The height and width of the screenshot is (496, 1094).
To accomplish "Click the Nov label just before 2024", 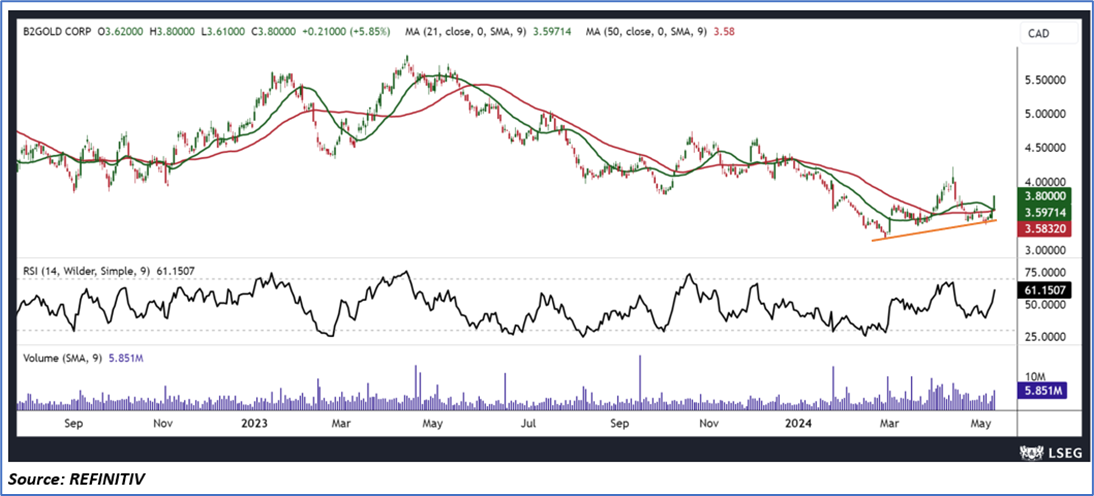I will coord(709,423).
